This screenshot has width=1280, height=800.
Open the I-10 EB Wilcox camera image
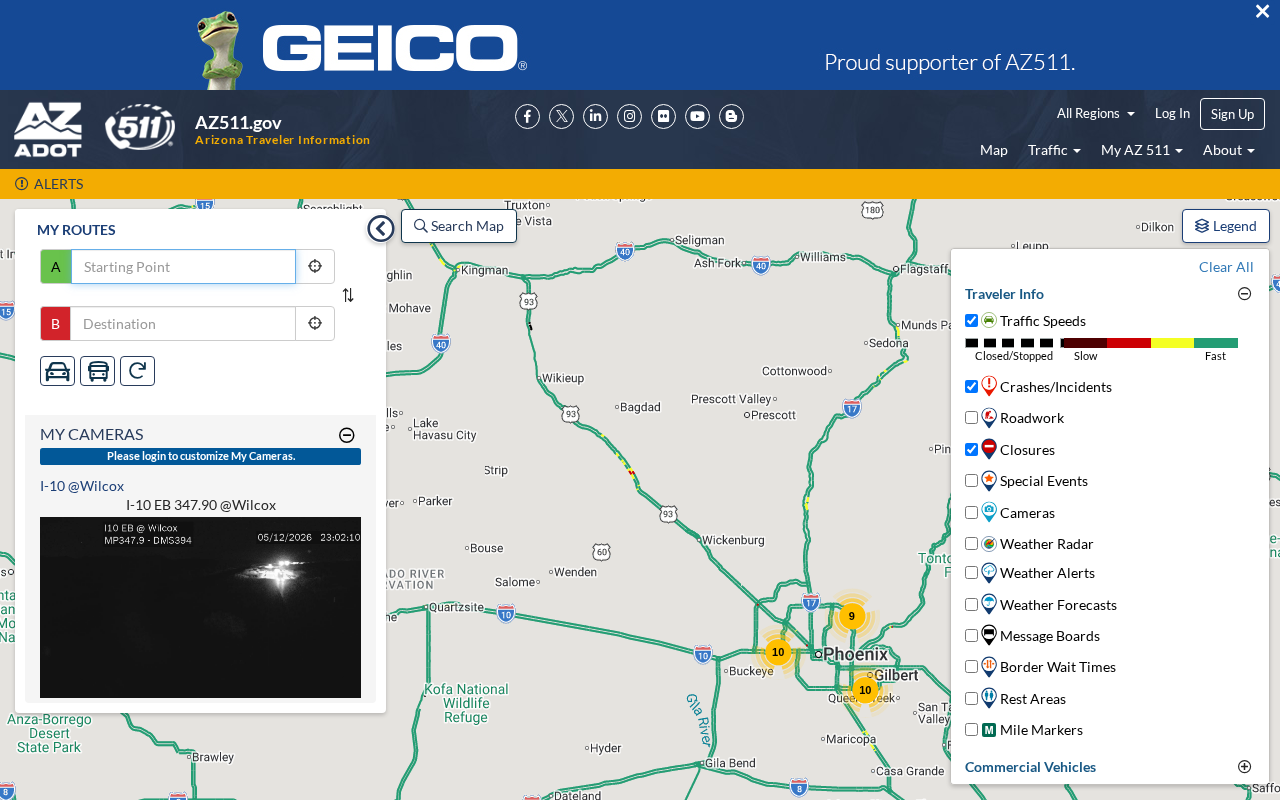click(x=200, y=607)
